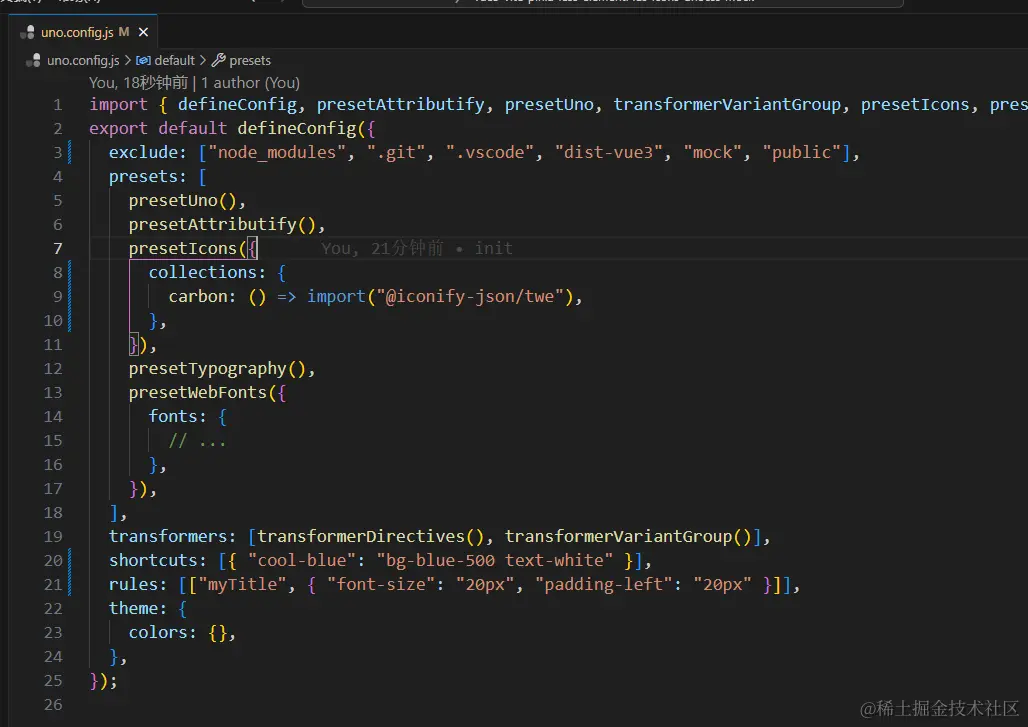Click the 'fonts:' property on line 14
Screen dimensions: 1028x727
(x=178, y=417)
